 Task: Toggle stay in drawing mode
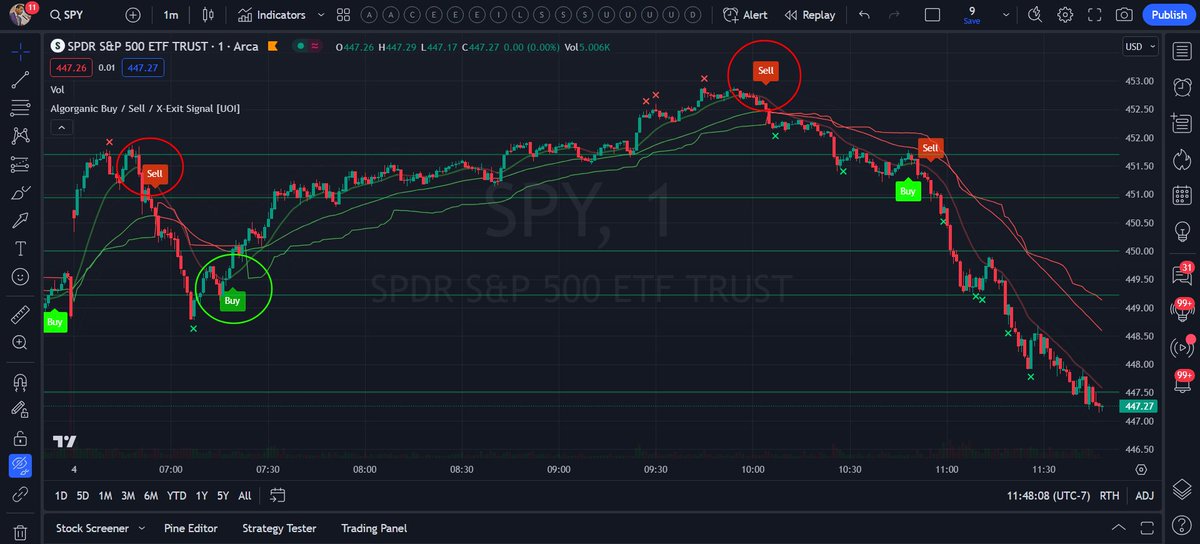pyautogui.click(x=20, y=409)
